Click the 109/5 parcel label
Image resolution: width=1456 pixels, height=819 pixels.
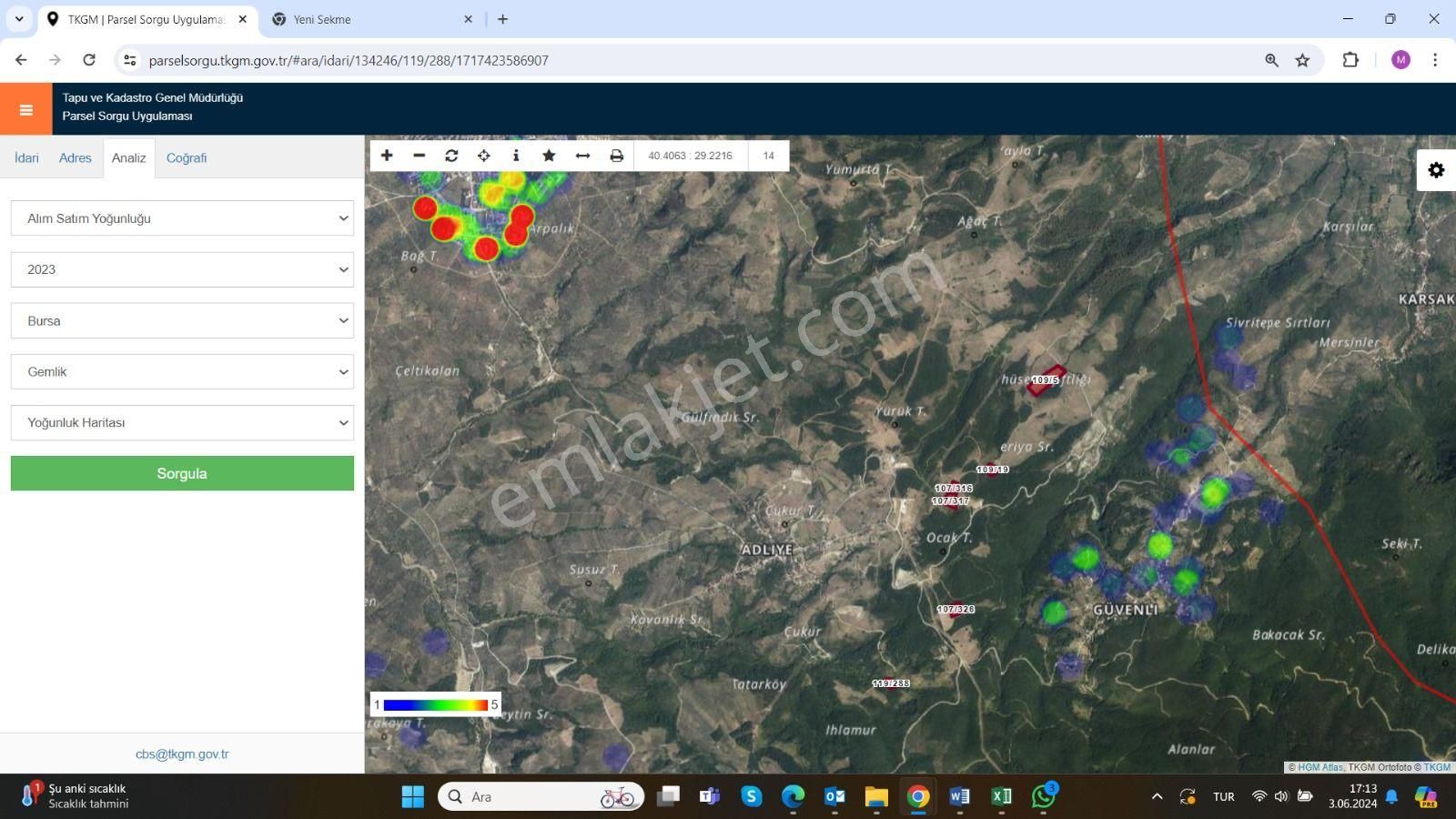(x=1045, y=379)
